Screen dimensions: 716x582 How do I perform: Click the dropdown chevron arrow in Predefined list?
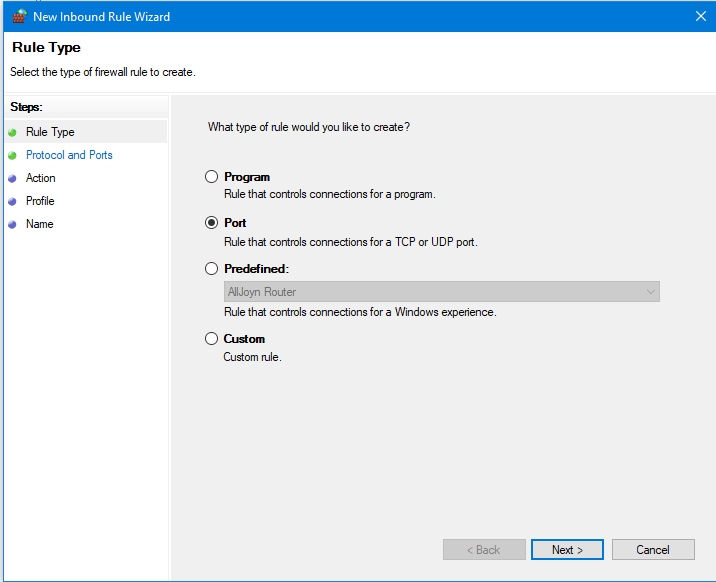tap(651, 292)
